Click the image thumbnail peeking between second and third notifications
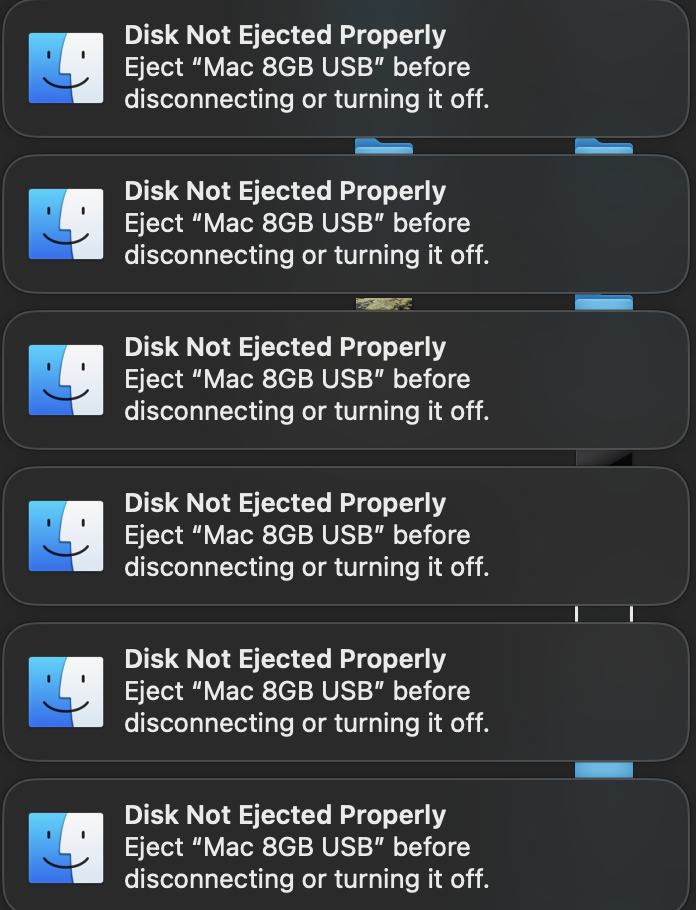Viewport: 696px width, 910px height. [x=384, y=303]
